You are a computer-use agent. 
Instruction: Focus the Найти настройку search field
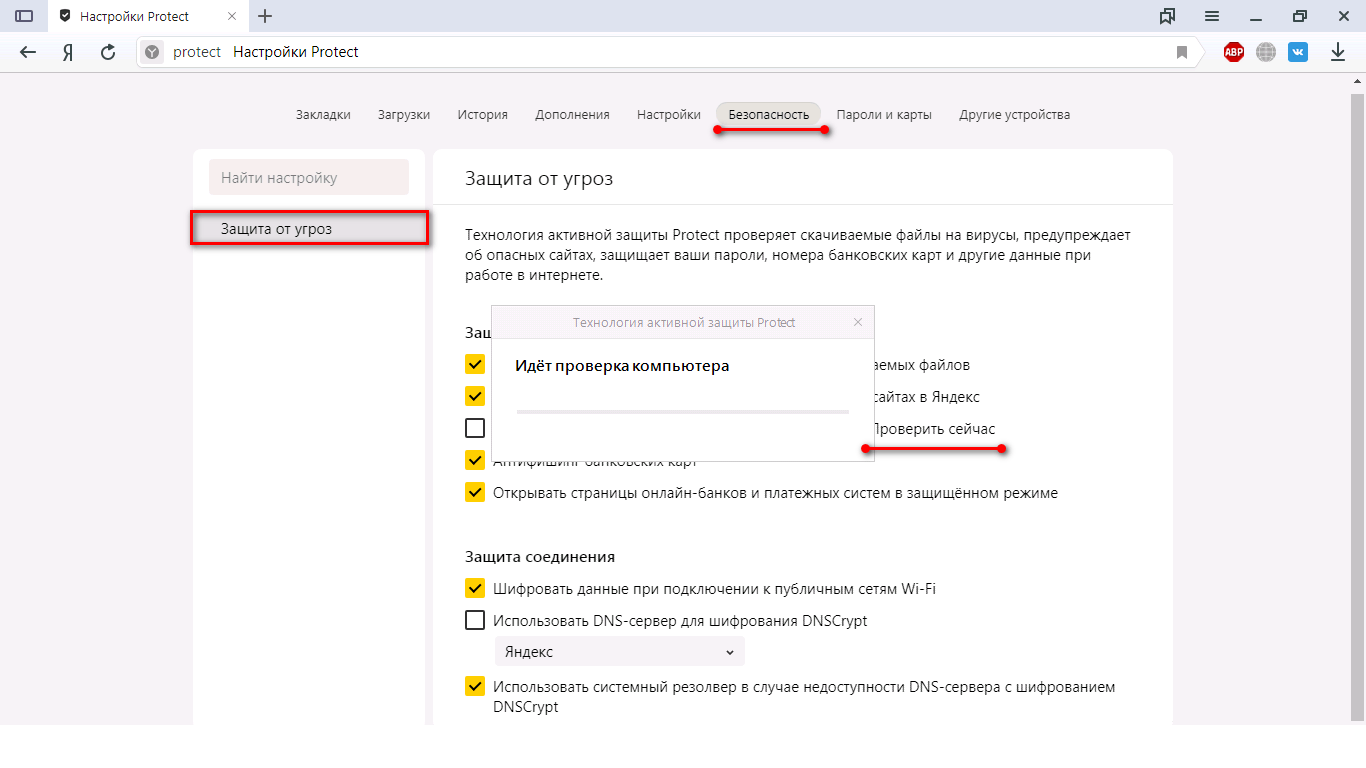pos(309,177)
